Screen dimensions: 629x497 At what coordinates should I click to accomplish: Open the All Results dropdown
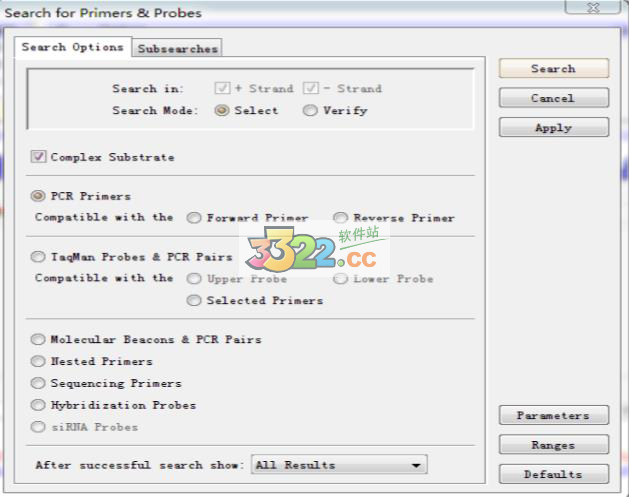click(339, 465)
